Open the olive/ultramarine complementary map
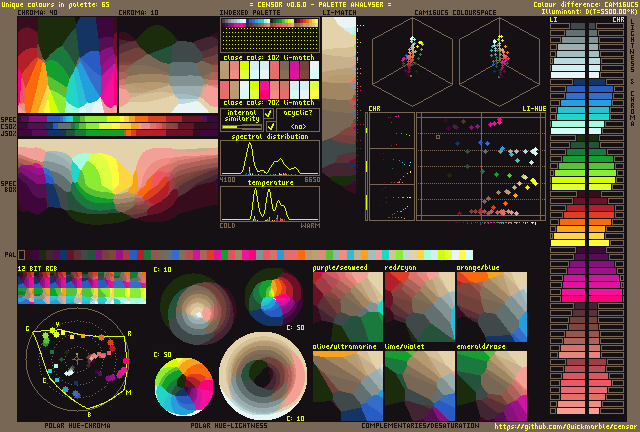This screenshot has height=432, width=640. 348,386
